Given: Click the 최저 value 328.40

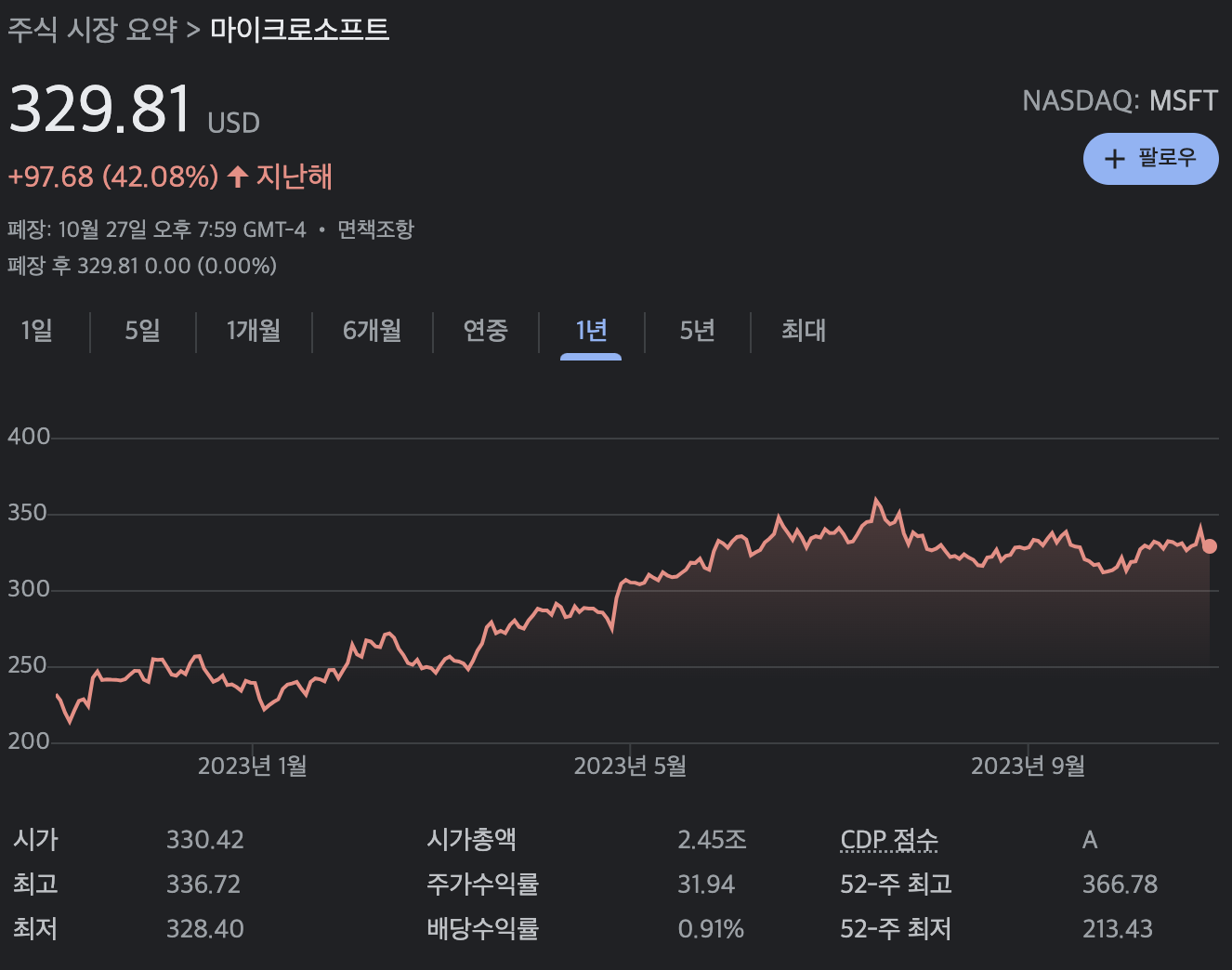Looking at the screenshot, I should 205,929.
